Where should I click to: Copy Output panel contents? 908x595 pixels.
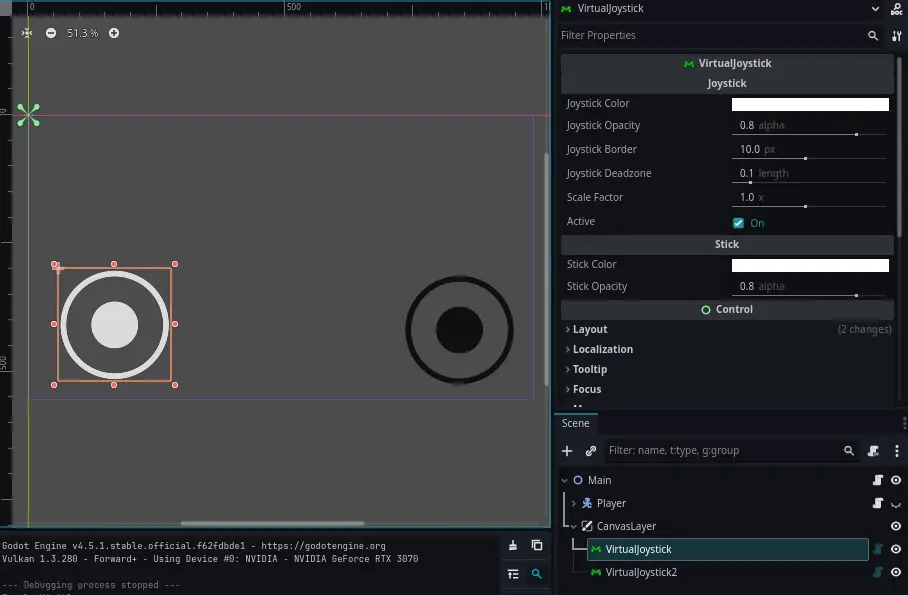pyautogui.click(x=537, y=545)
